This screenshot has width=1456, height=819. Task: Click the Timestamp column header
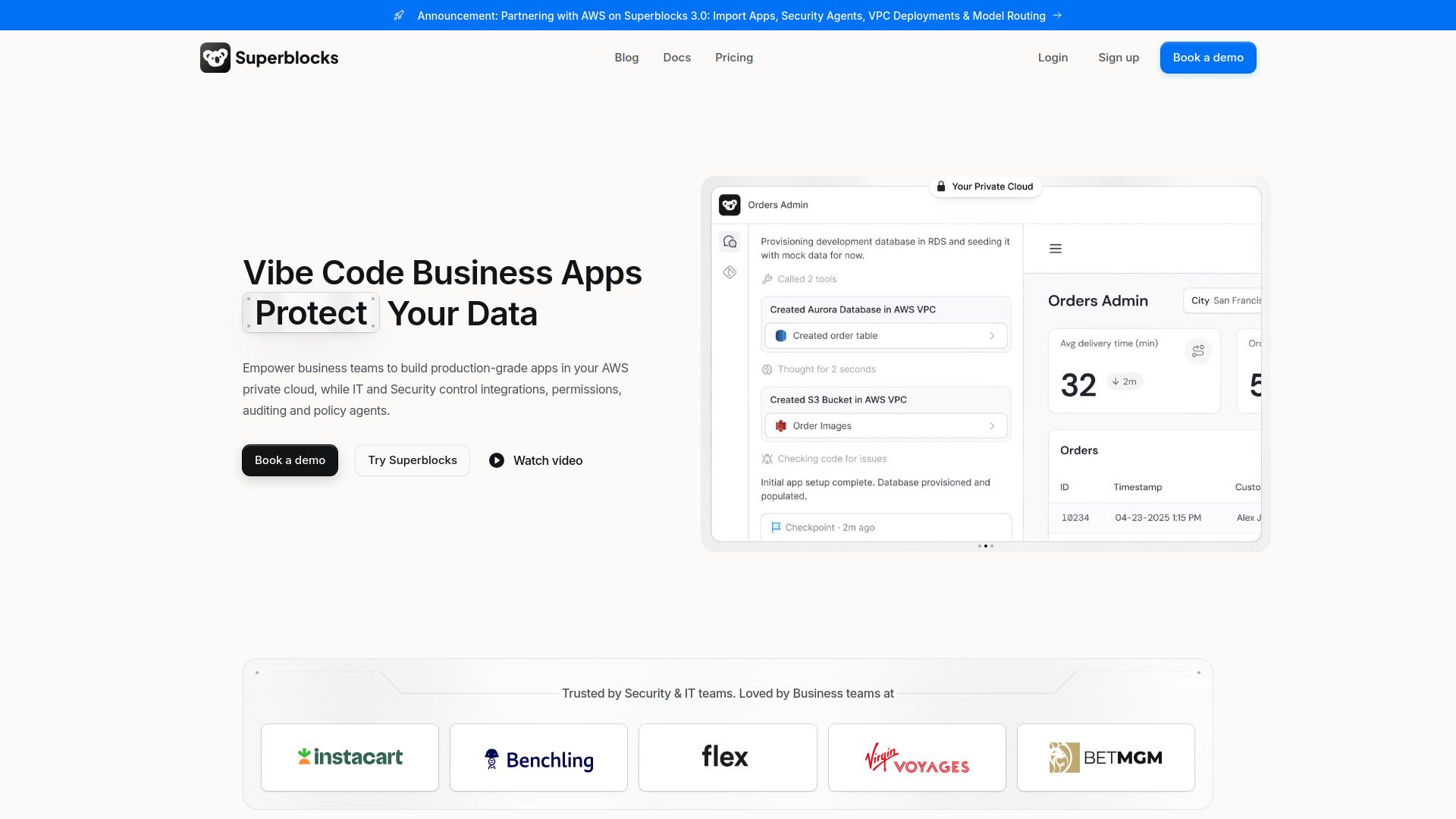point(1137,487)
